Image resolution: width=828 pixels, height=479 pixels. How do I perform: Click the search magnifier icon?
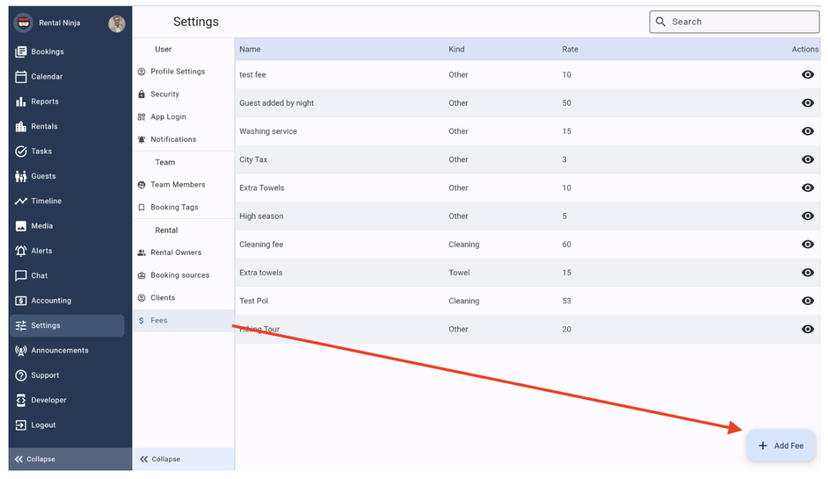[x=660, y=22]
